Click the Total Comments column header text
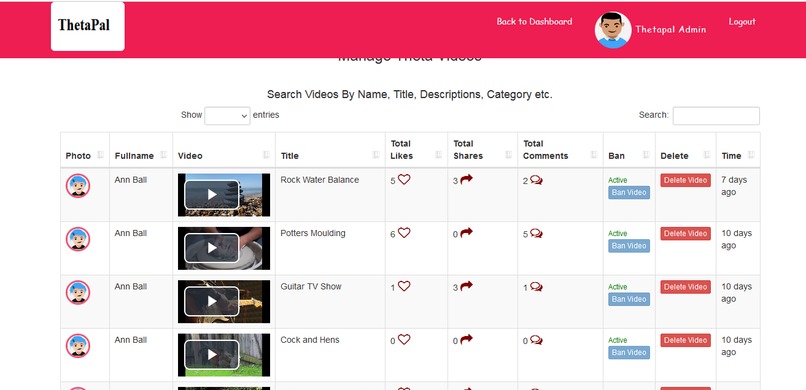The height and width of the screenshot is (390, 806). point(545,150)
